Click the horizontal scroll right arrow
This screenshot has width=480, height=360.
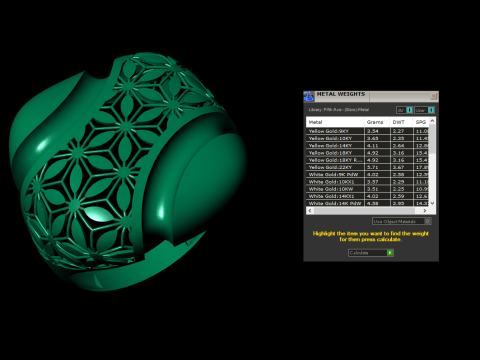pos(425,211)
